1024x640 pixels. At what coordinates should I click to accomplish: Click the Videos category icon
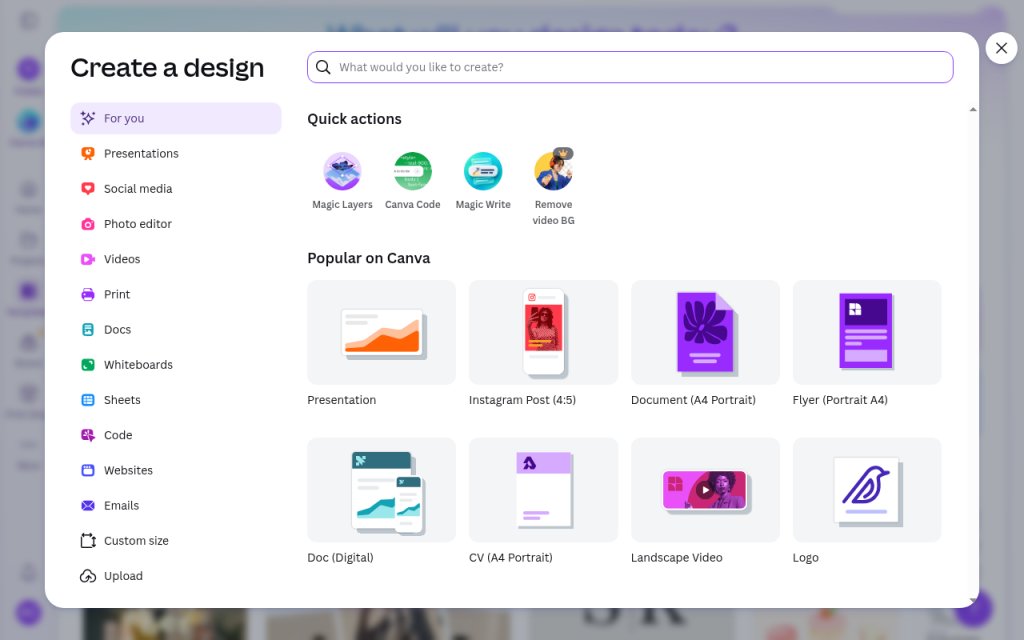click(x=88, y=259)
